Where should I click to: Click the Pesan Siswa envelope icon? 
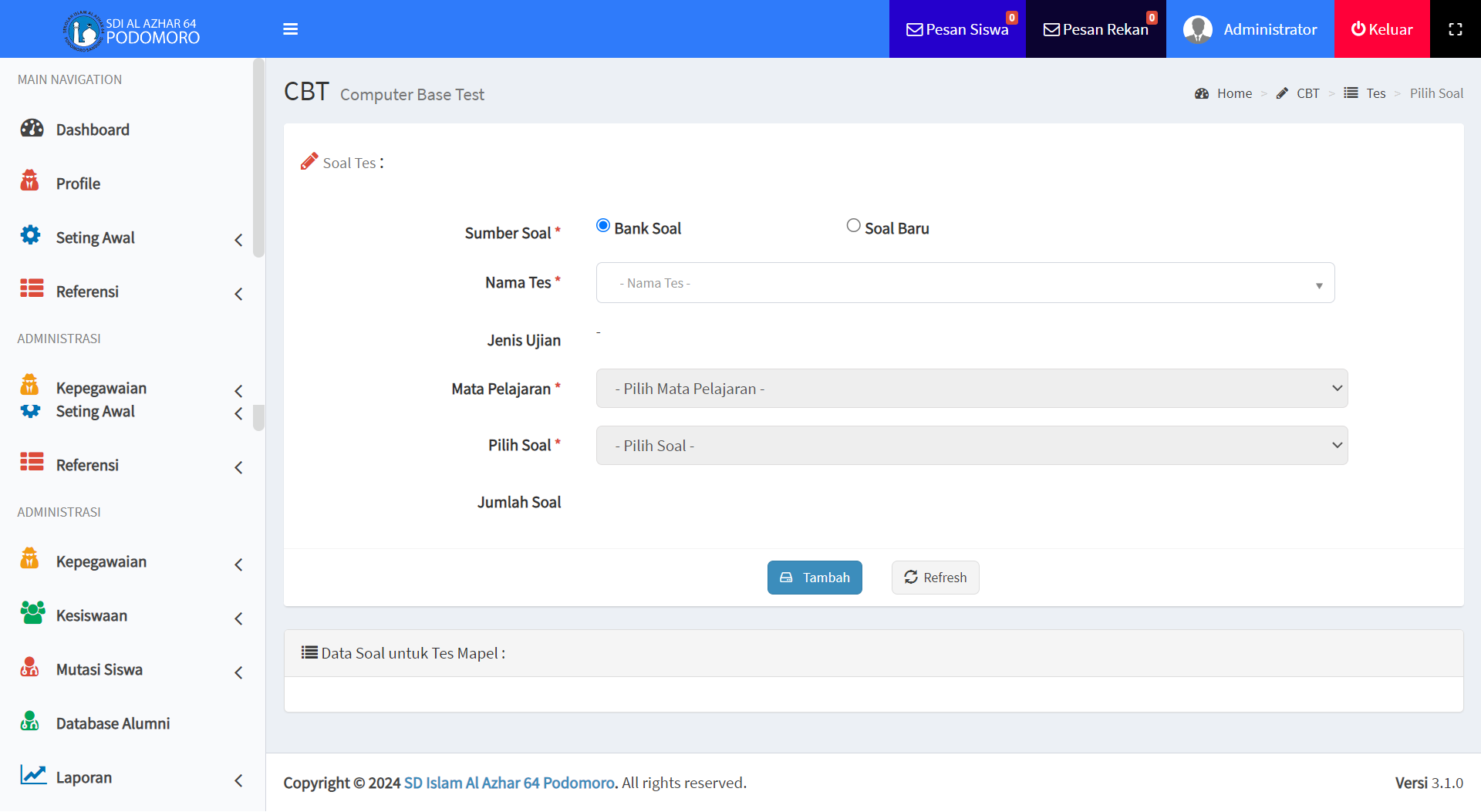click(x=914, y=30)
